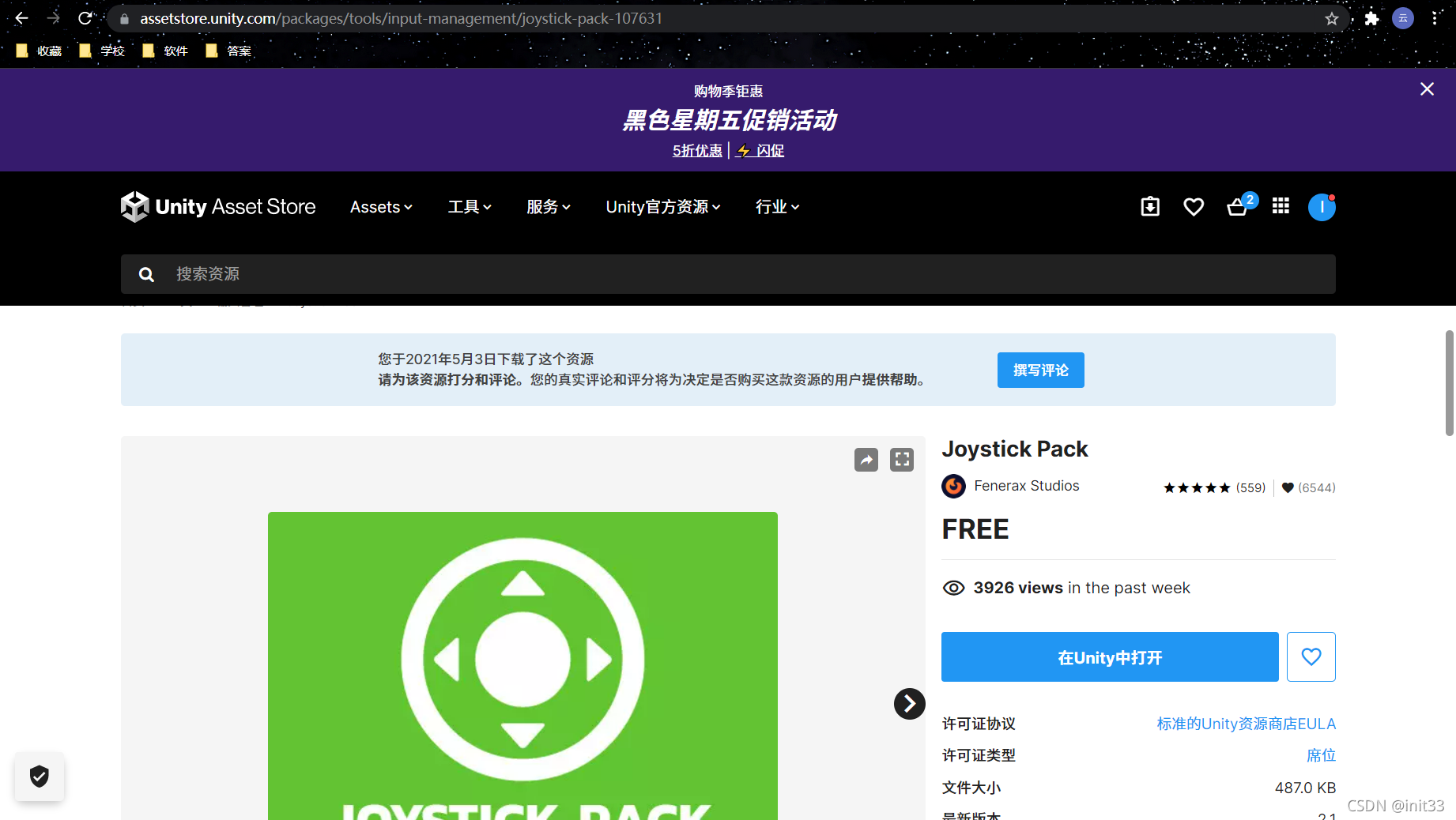1456x820 pixels.
Task: View the preview image fullscreen
Action: pyautogui.click(x=902, y=460)
